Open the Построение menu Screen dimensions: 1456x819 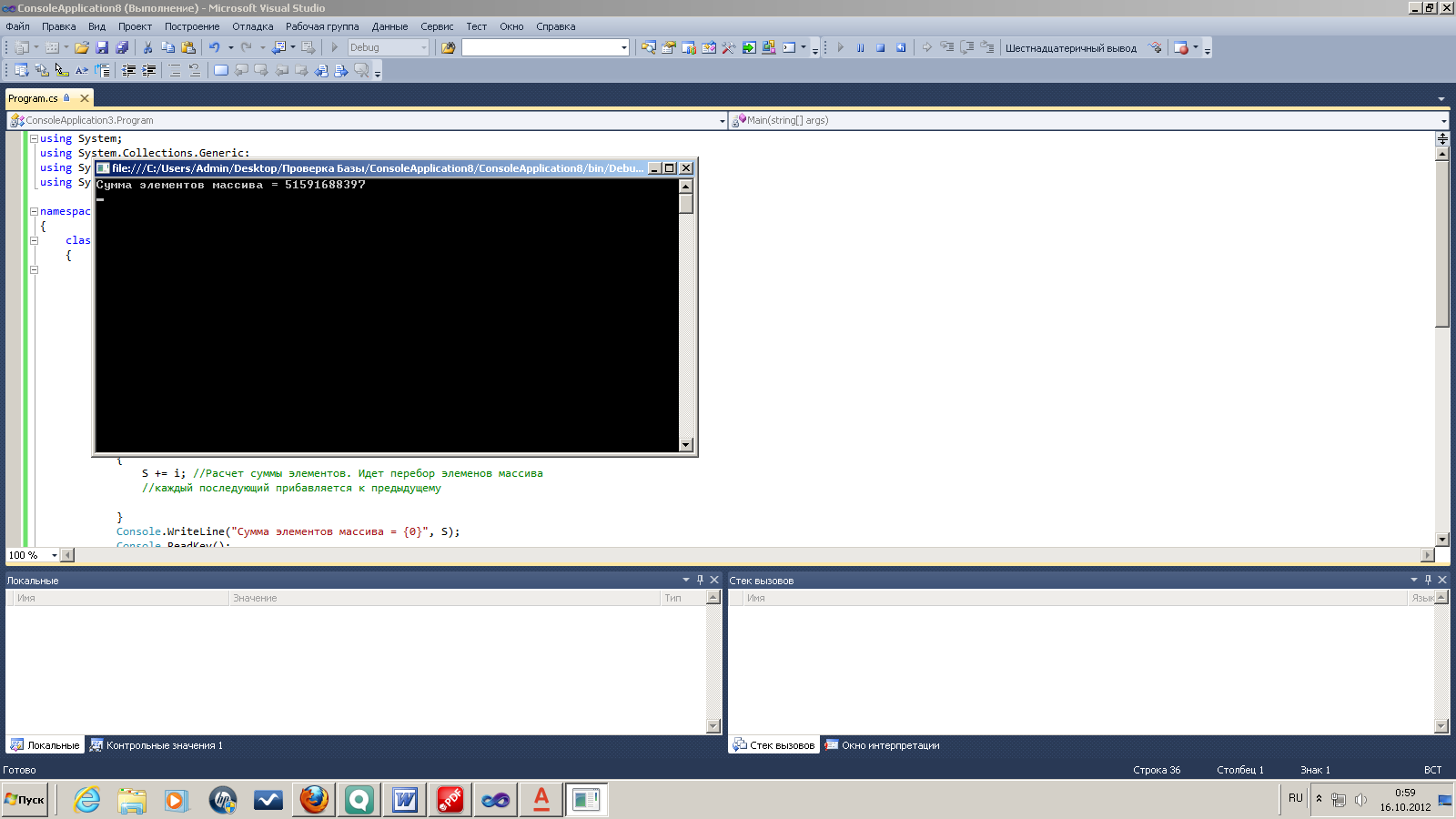[192, 26]
